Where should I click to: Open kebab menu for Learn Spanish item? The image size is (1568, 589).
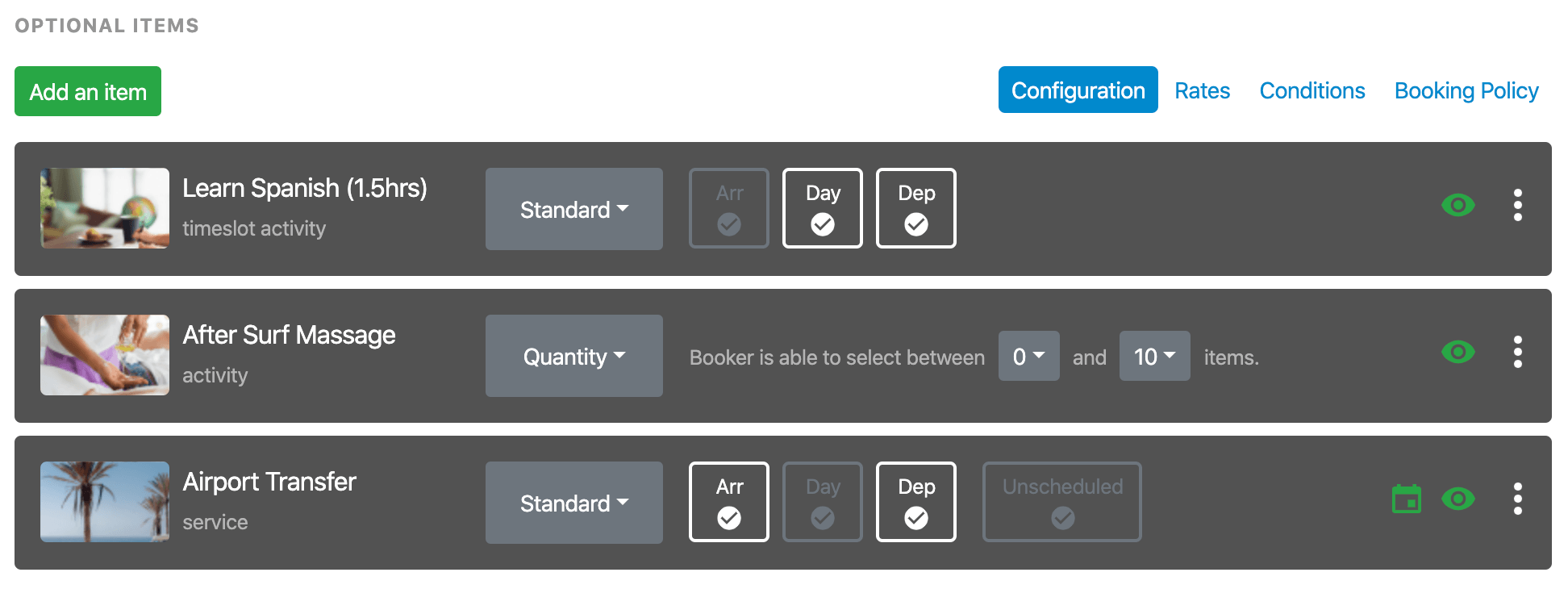tap(1517, 205)
